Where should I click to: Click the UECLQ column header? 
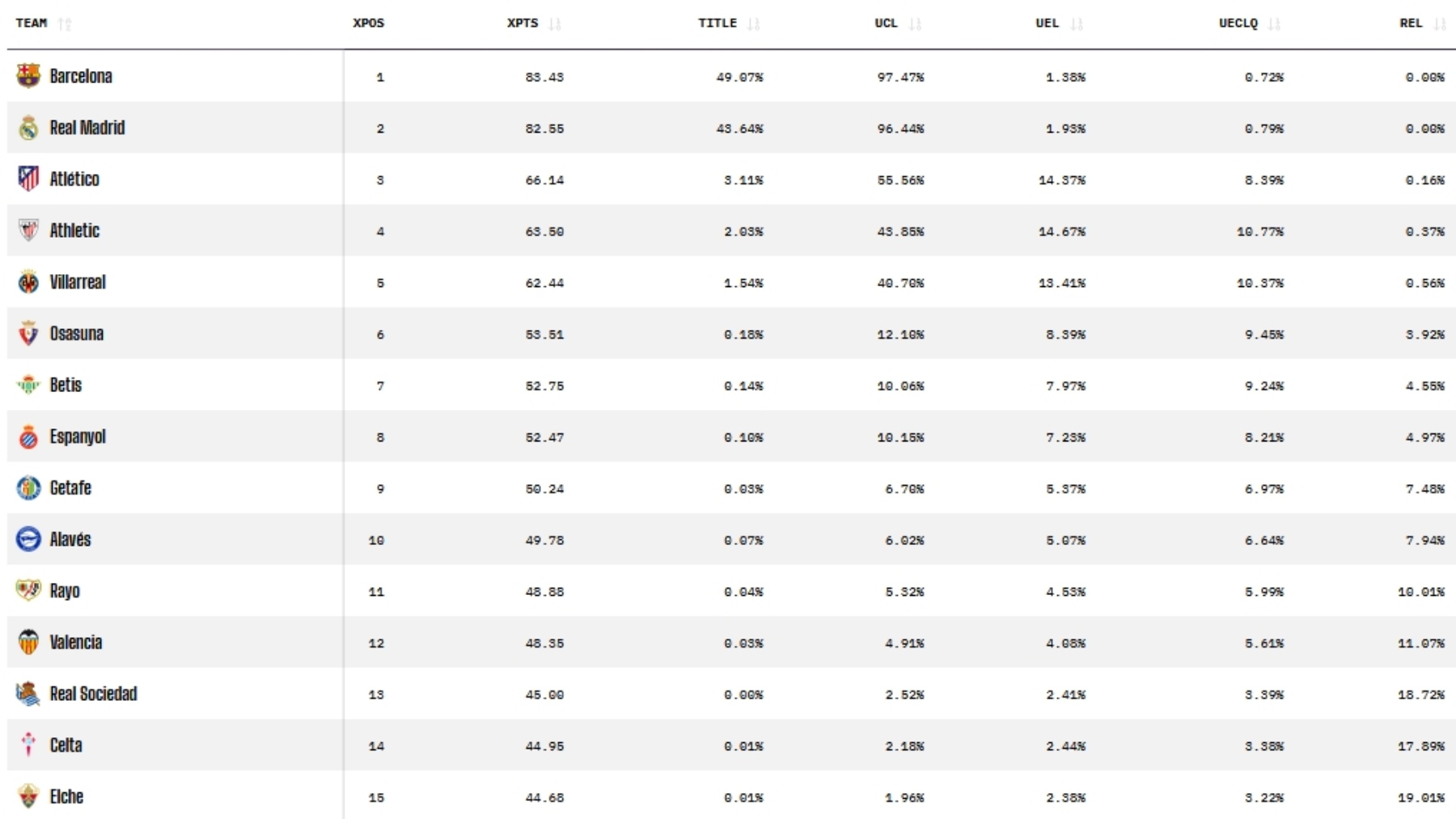tap(1238, 23)
